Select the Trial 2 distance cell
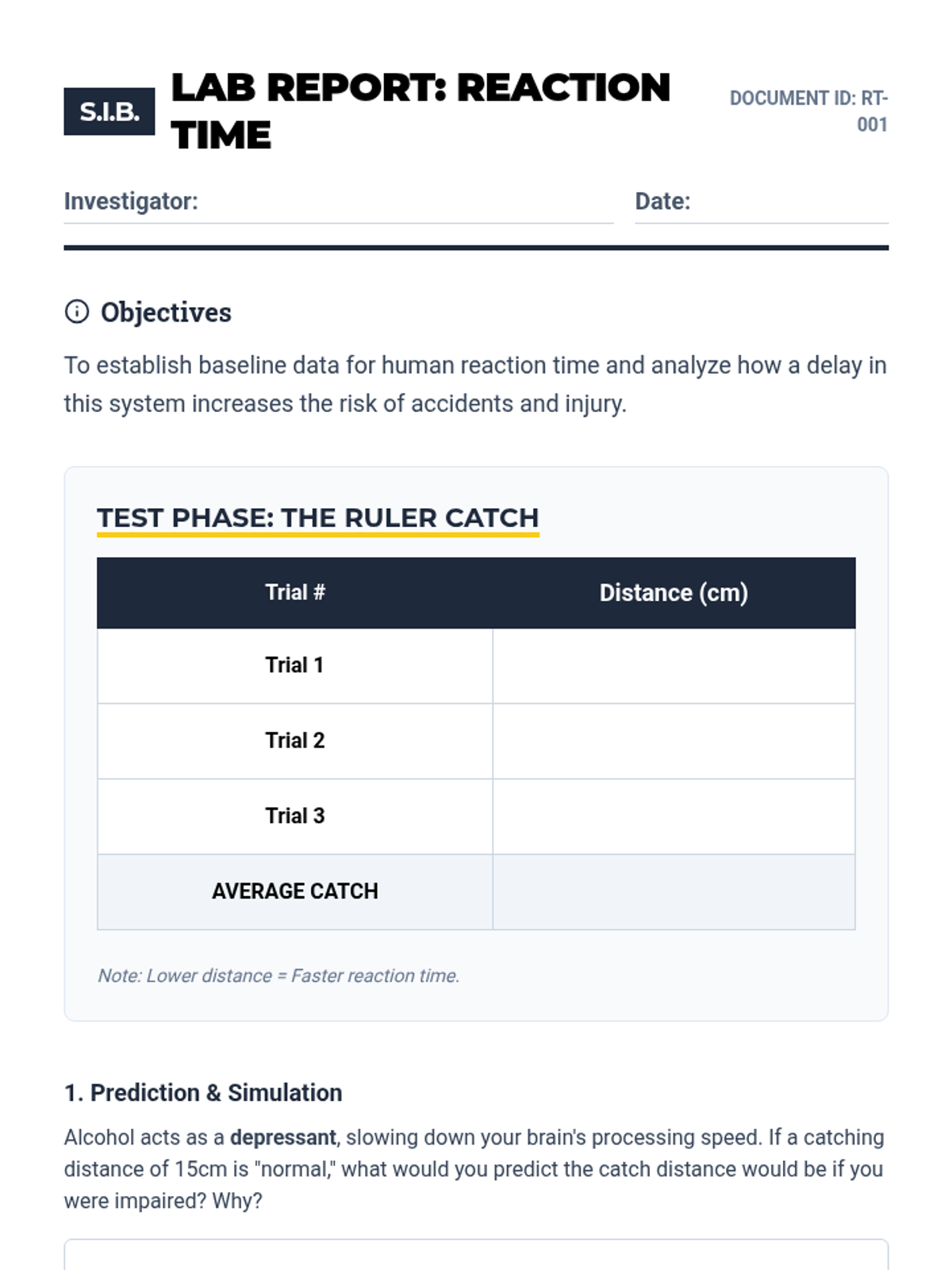The height and width of the screenshot is (1270, 952). point(674,741)
